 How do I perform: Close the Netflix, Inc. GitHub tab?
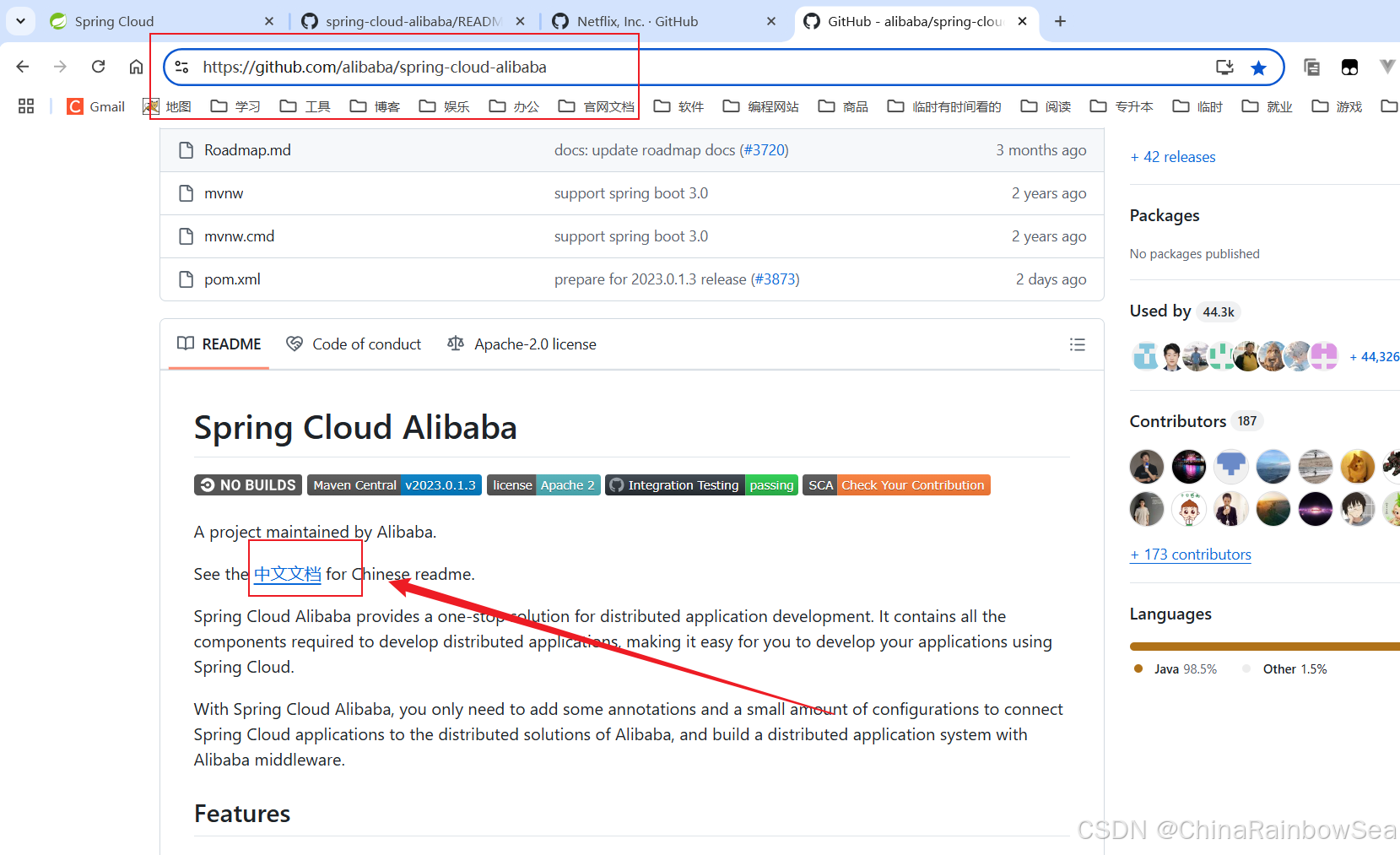771,21
